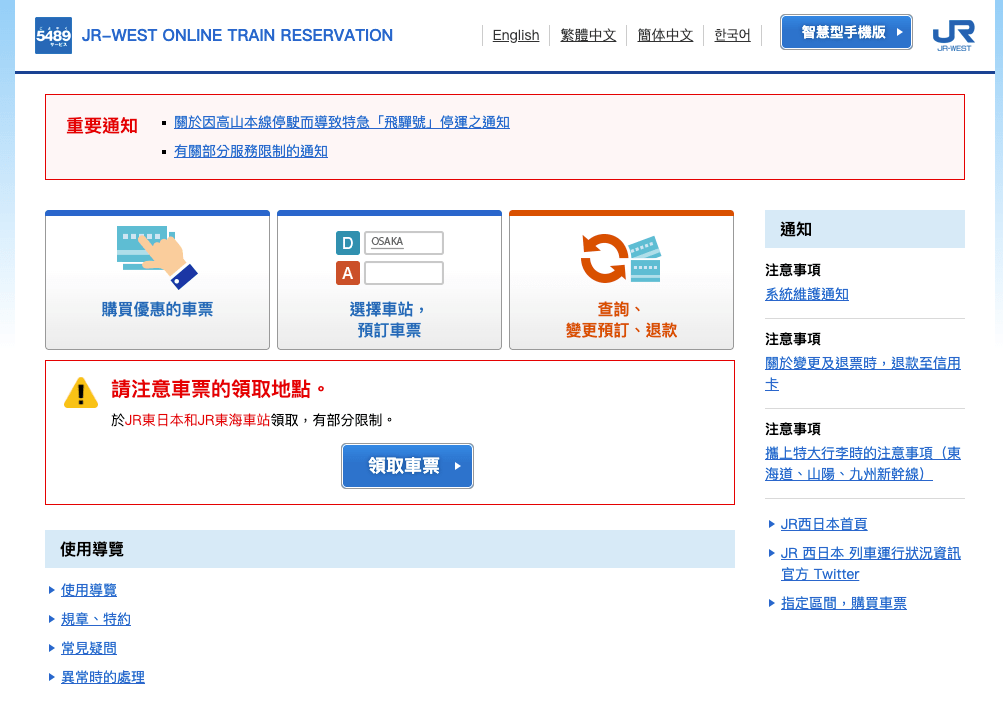This screenshot has width=1003, height=717.
Task: Switch language to 繁體中文
Action: pyautogui.click(x=588, y=35)
